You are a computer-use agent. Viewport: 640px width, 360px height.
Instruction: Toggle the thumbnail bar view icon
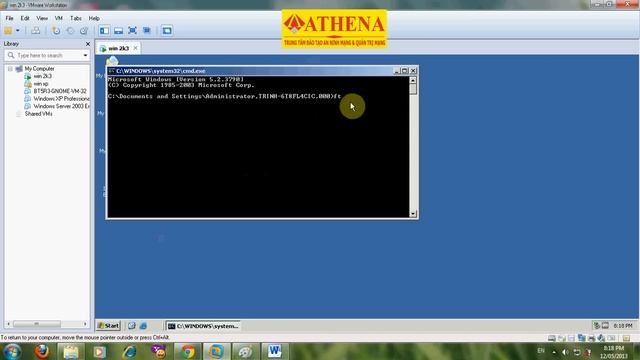tap(118, 31)
